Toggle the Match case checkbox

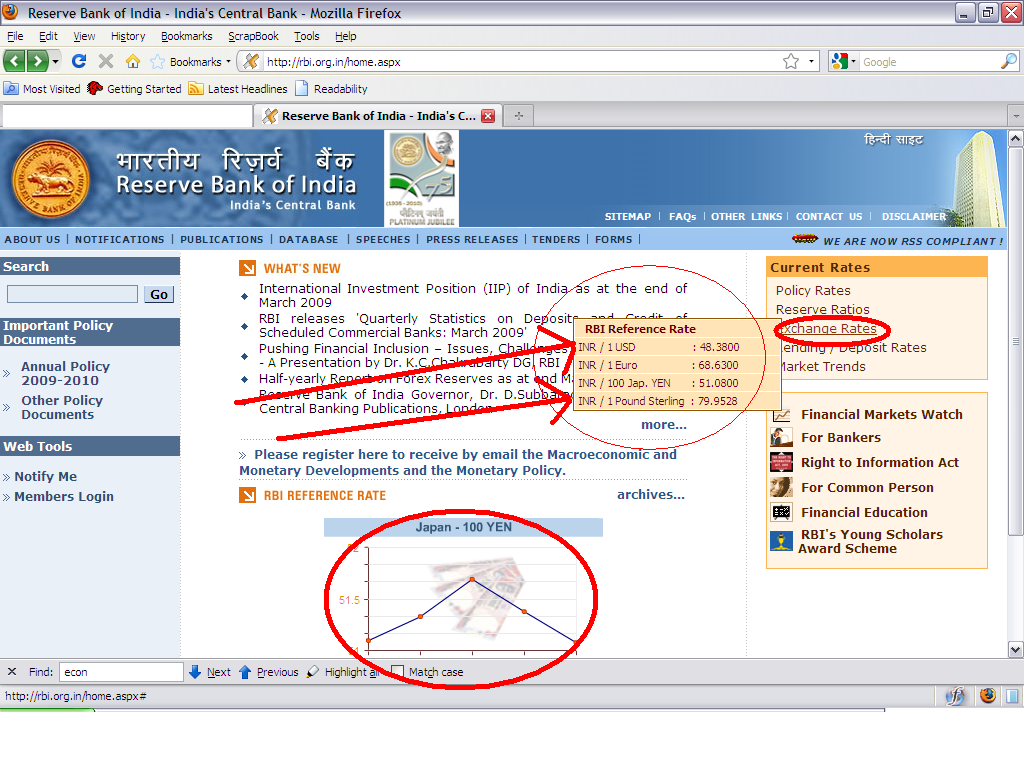point(397,671)
